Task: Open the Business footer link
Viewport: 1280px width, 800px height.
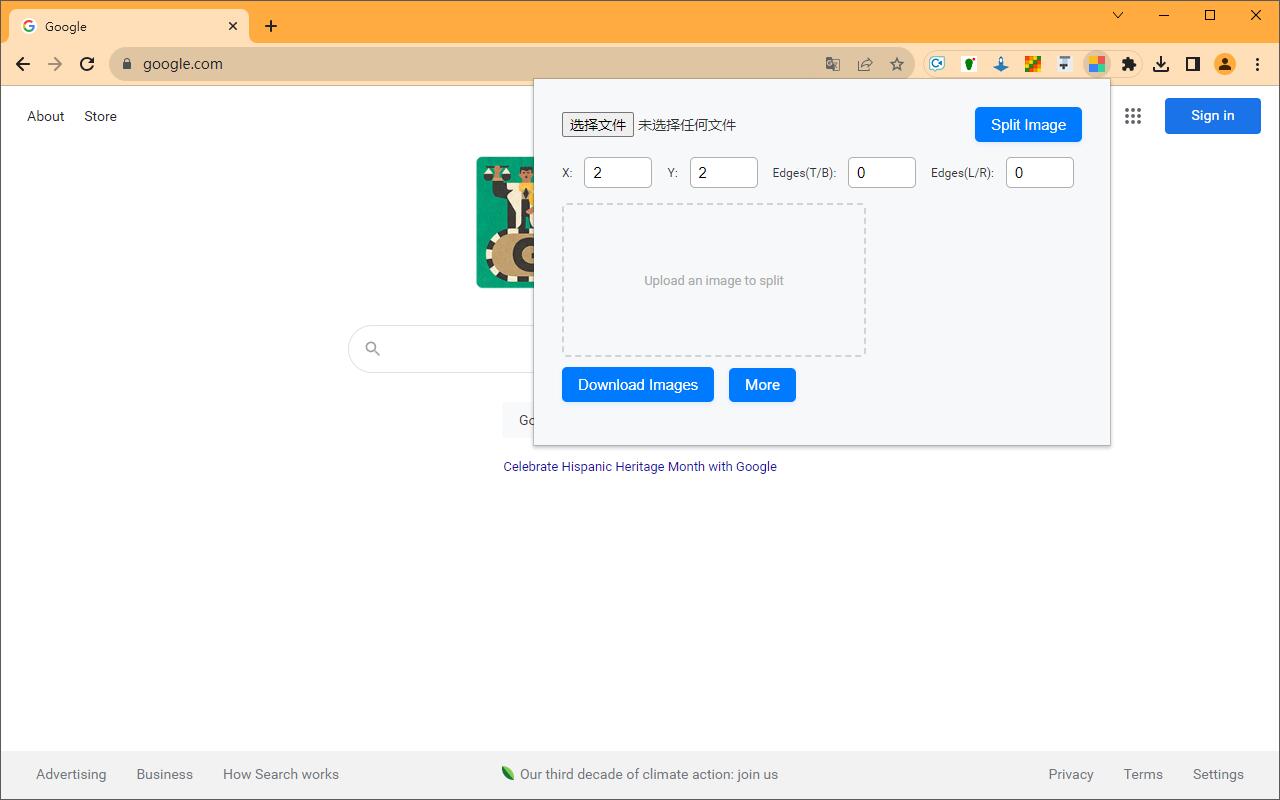Action: (165, 774)
